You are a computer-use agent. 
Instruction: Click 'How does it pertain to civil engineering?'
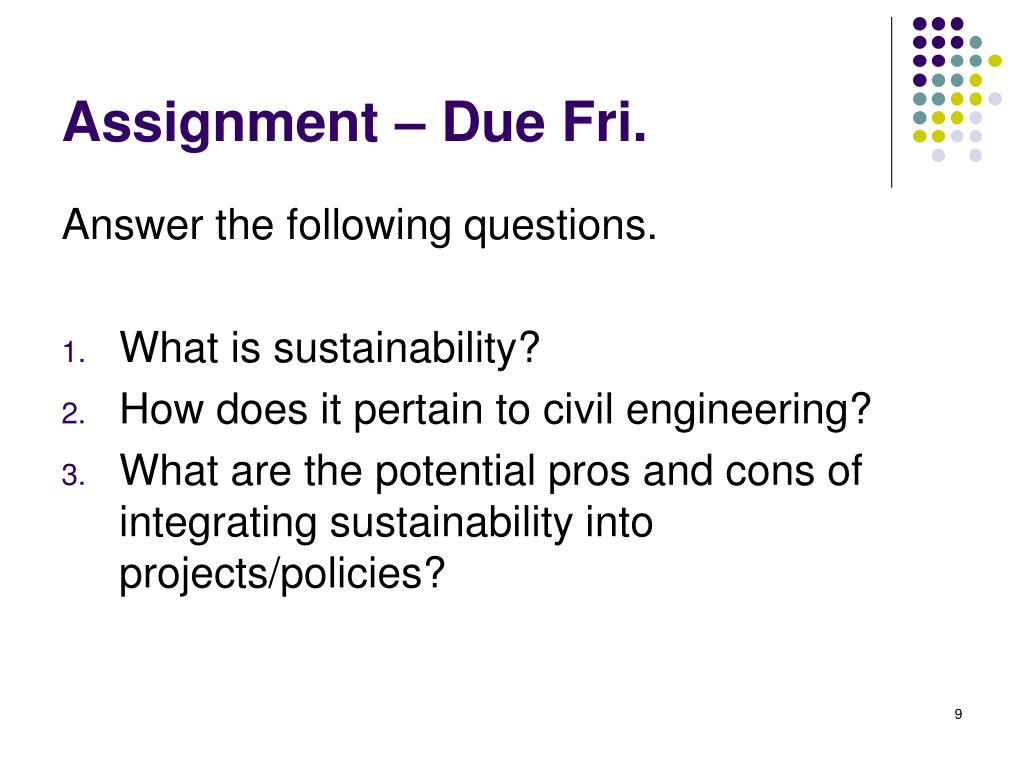(x=495, y=410)
